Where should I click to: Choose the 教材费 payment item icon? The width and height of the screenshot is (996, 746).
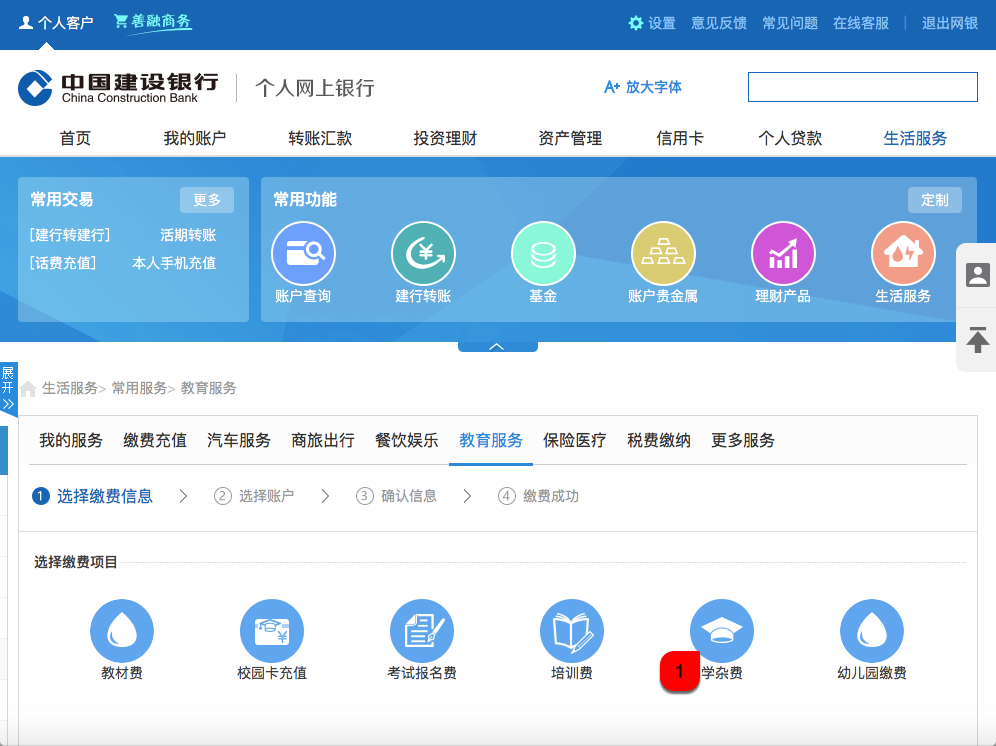click(122, 631)
